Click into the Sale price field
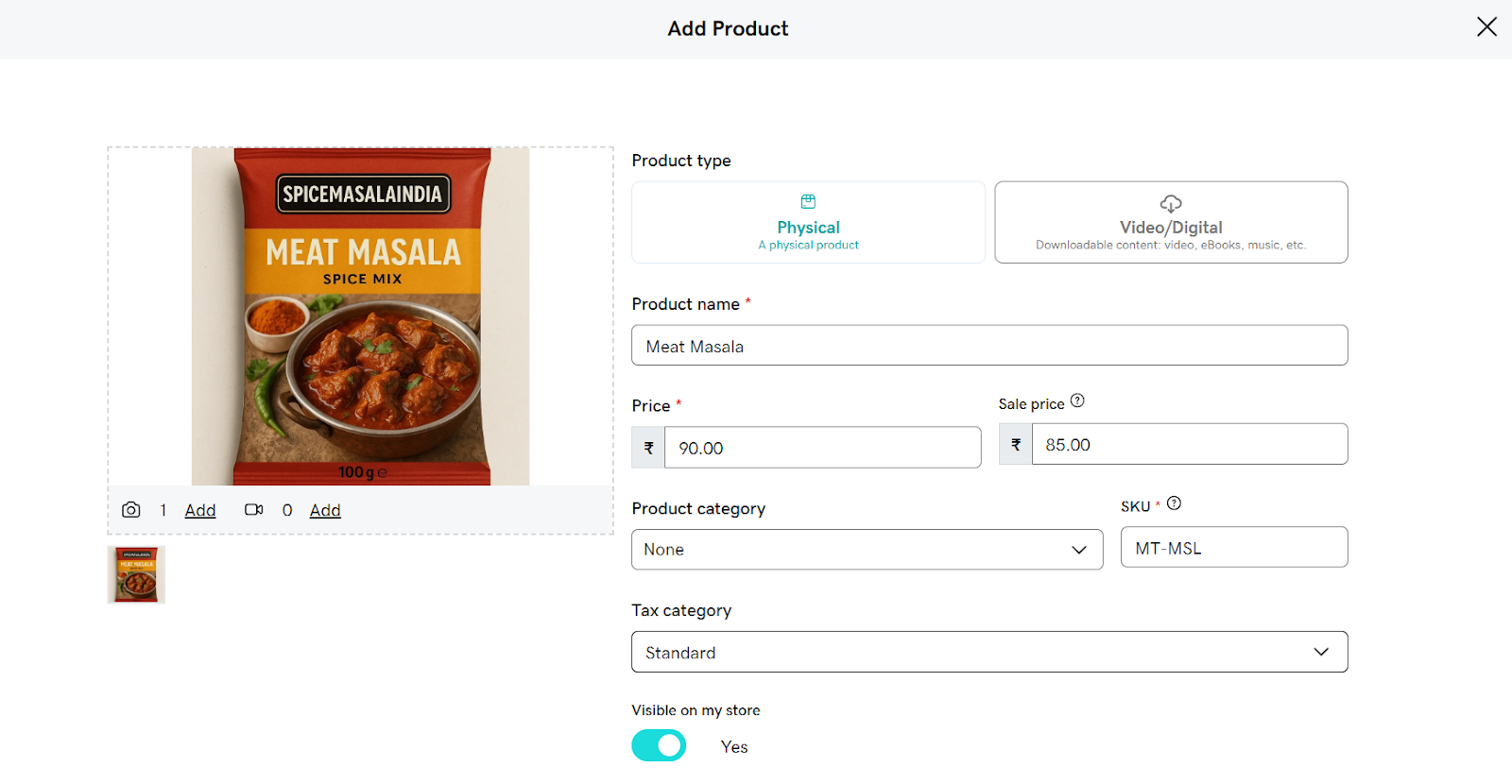This screenshot has width=1512, height=784. click(x=1189, y=444)
